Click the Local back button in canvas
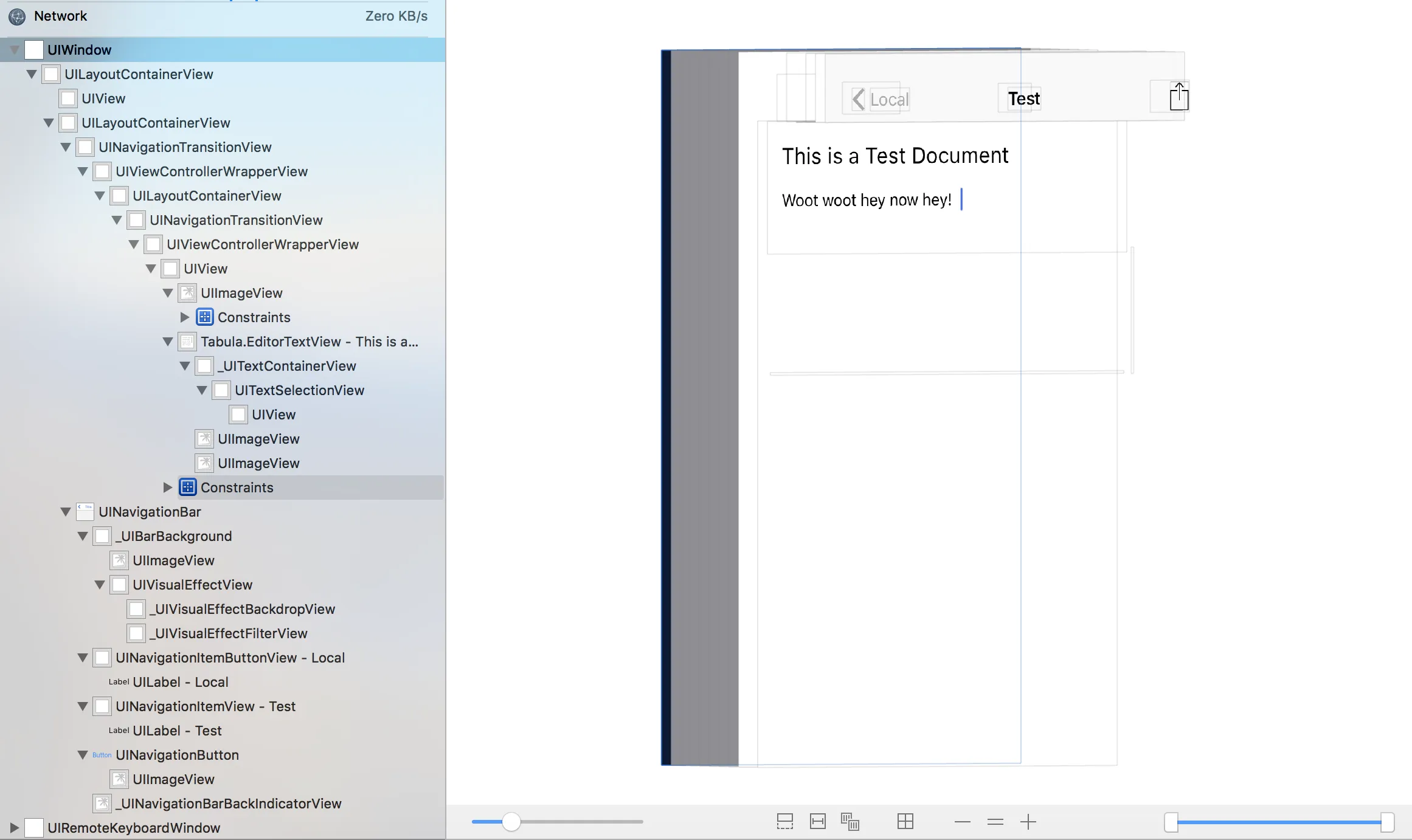This screenshot has height=840, width=1412. click(x=881, y=99)
